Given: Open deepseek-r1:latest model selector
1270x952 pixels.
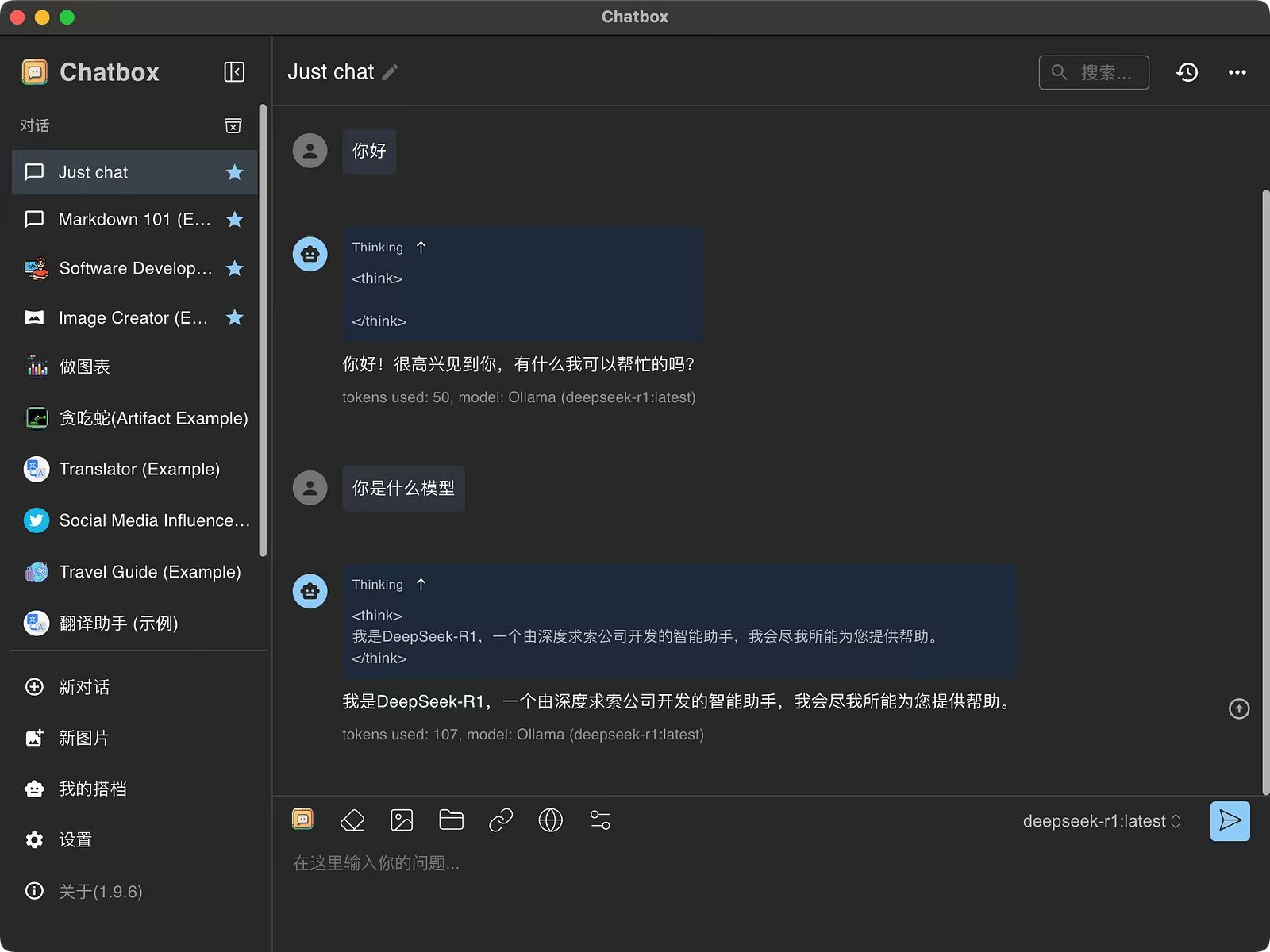Looking at the screenshot, I should click(1101, 821).
